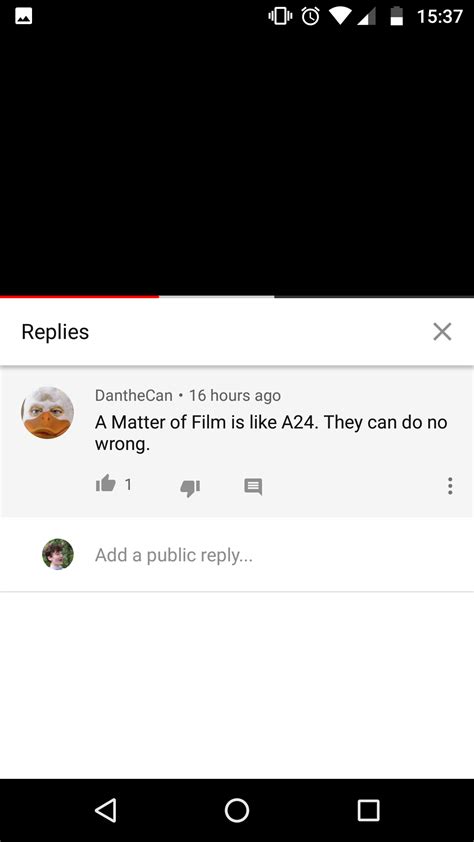Open recent apps with square button
The height and width of the screenshot is (842, 474).
368,810
